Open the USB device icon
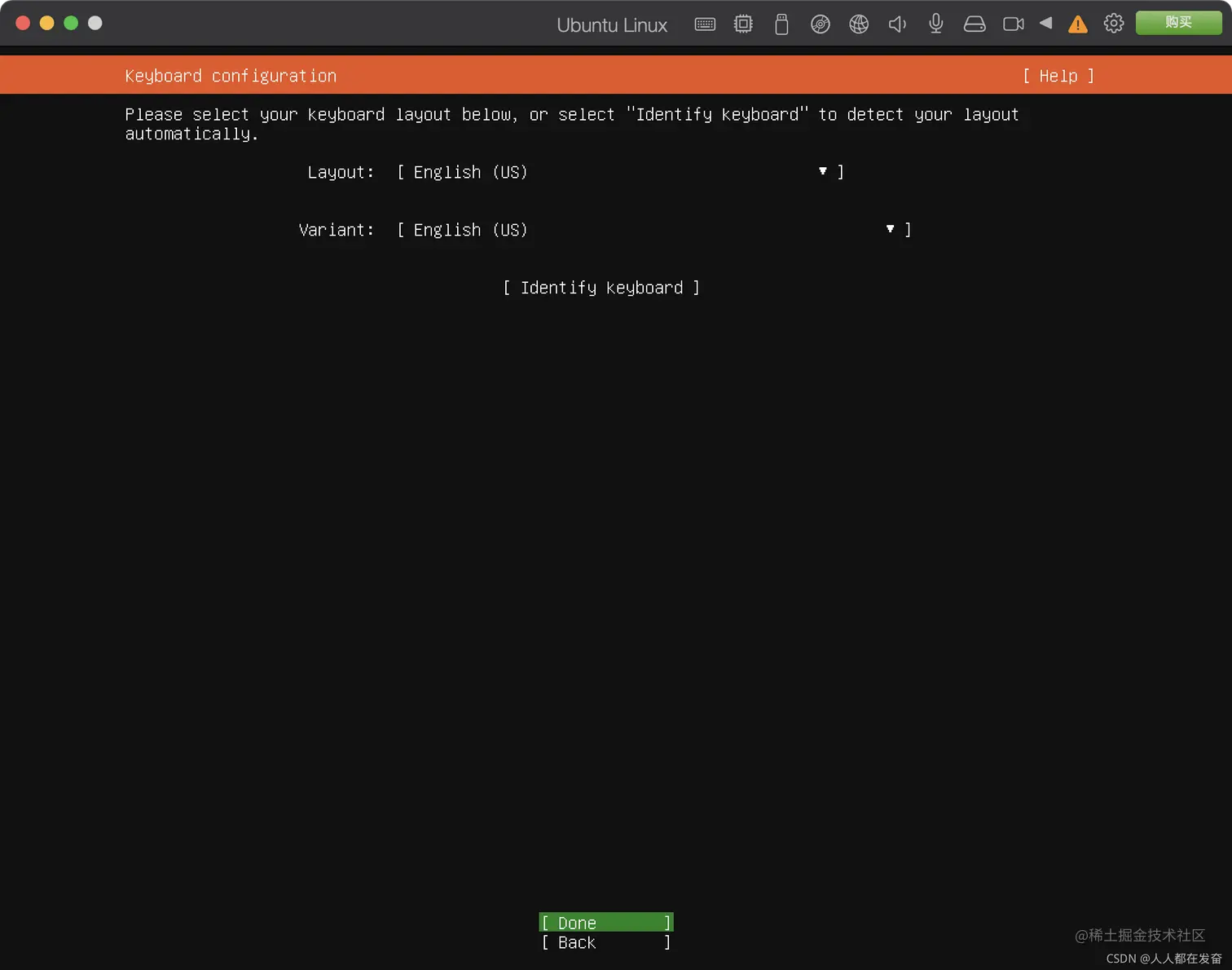 (x=781, y=24)
